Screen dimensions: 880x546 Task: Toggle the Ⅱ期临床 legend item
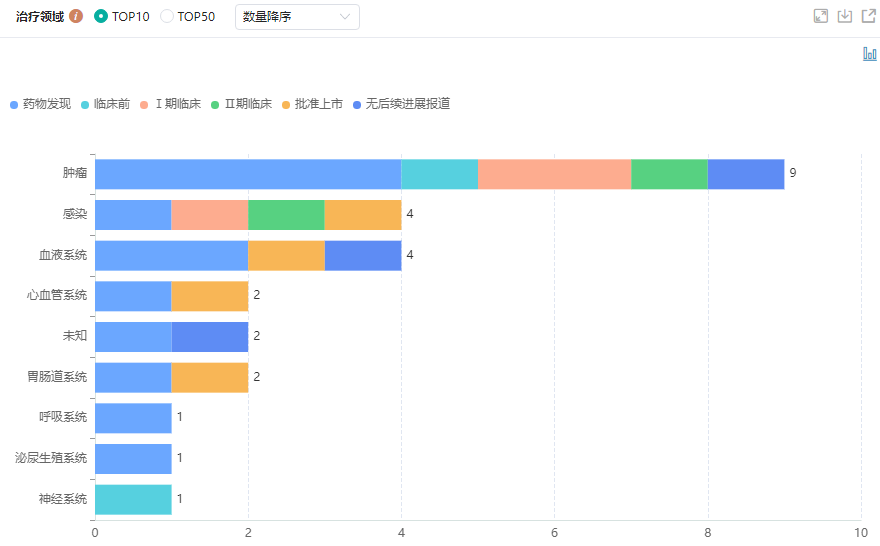pyautogui.click(x=241, y=104)
